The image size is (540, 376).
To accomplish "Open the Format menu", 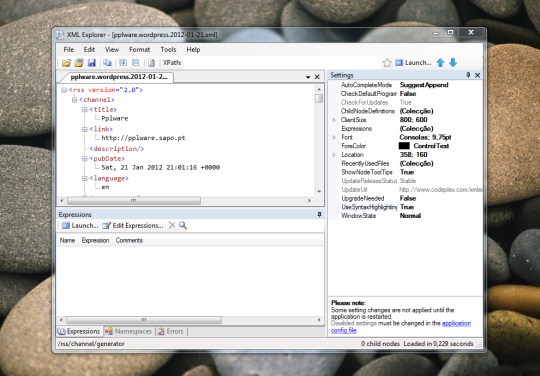I will [x=139, y=50].
